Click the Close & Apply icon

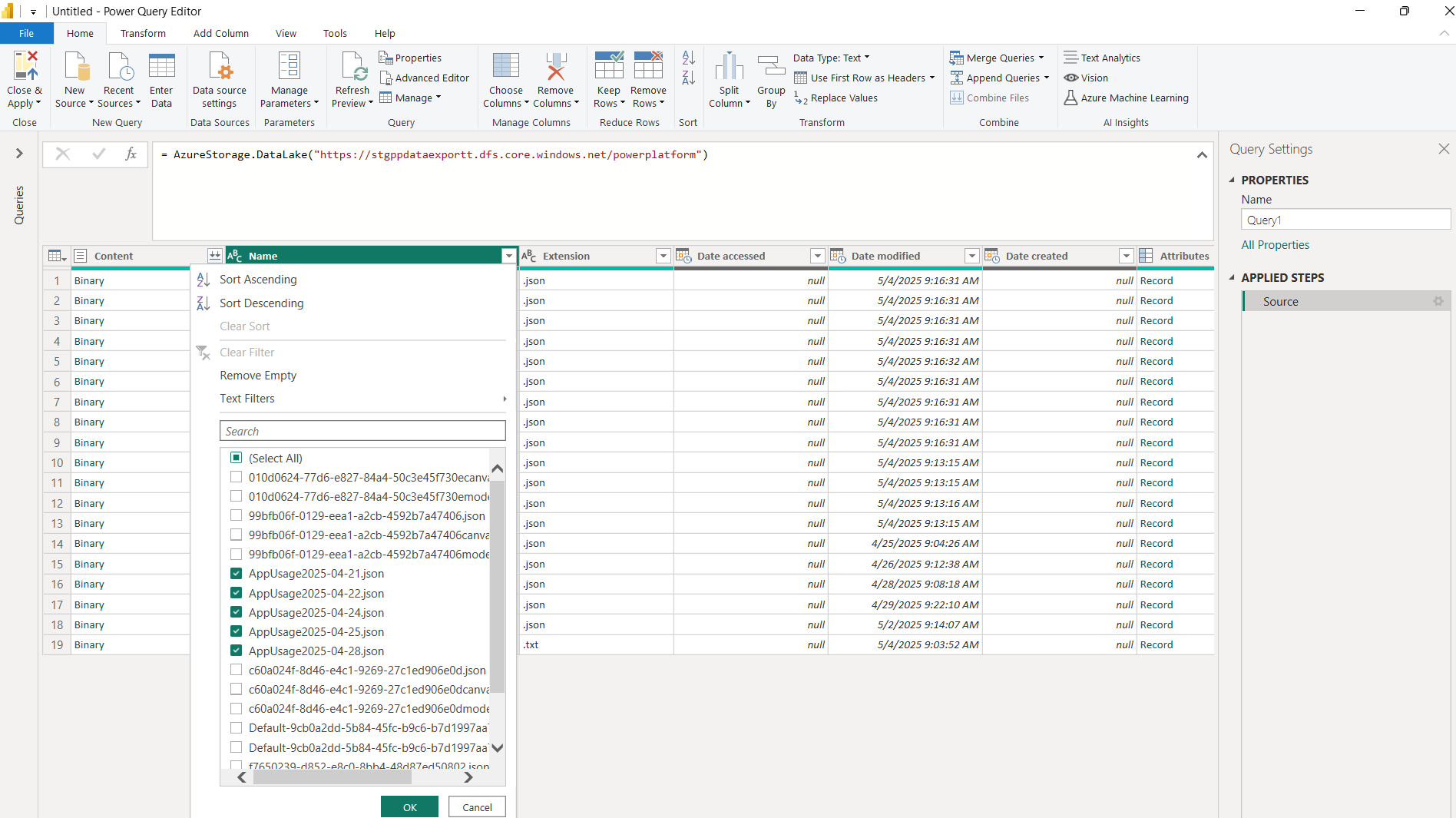25,67
